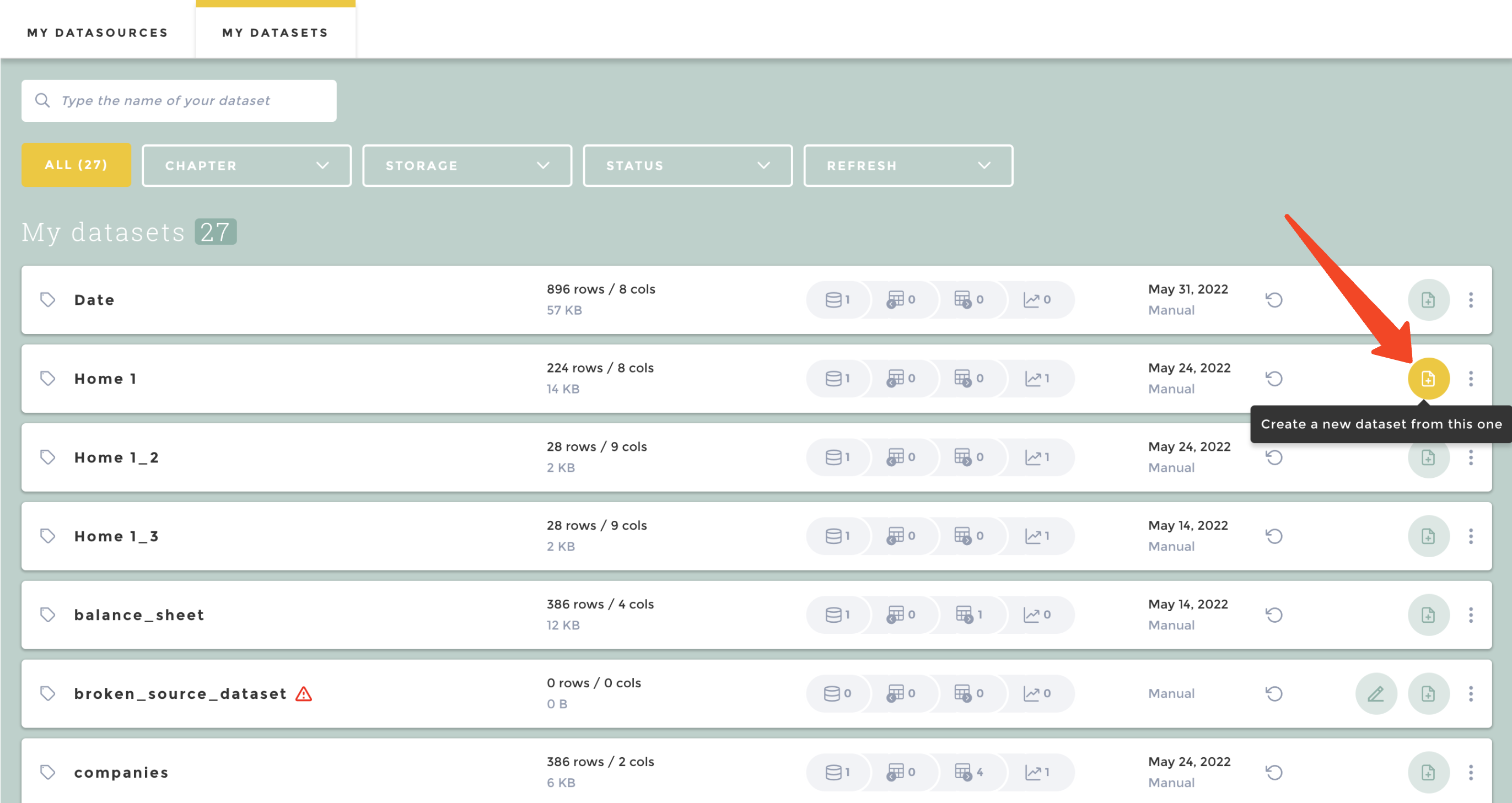The height and width of the screenshot is (803, 1512).
Task: Create new dataset from balance_sheet
Action: (x=1428, y=615)
